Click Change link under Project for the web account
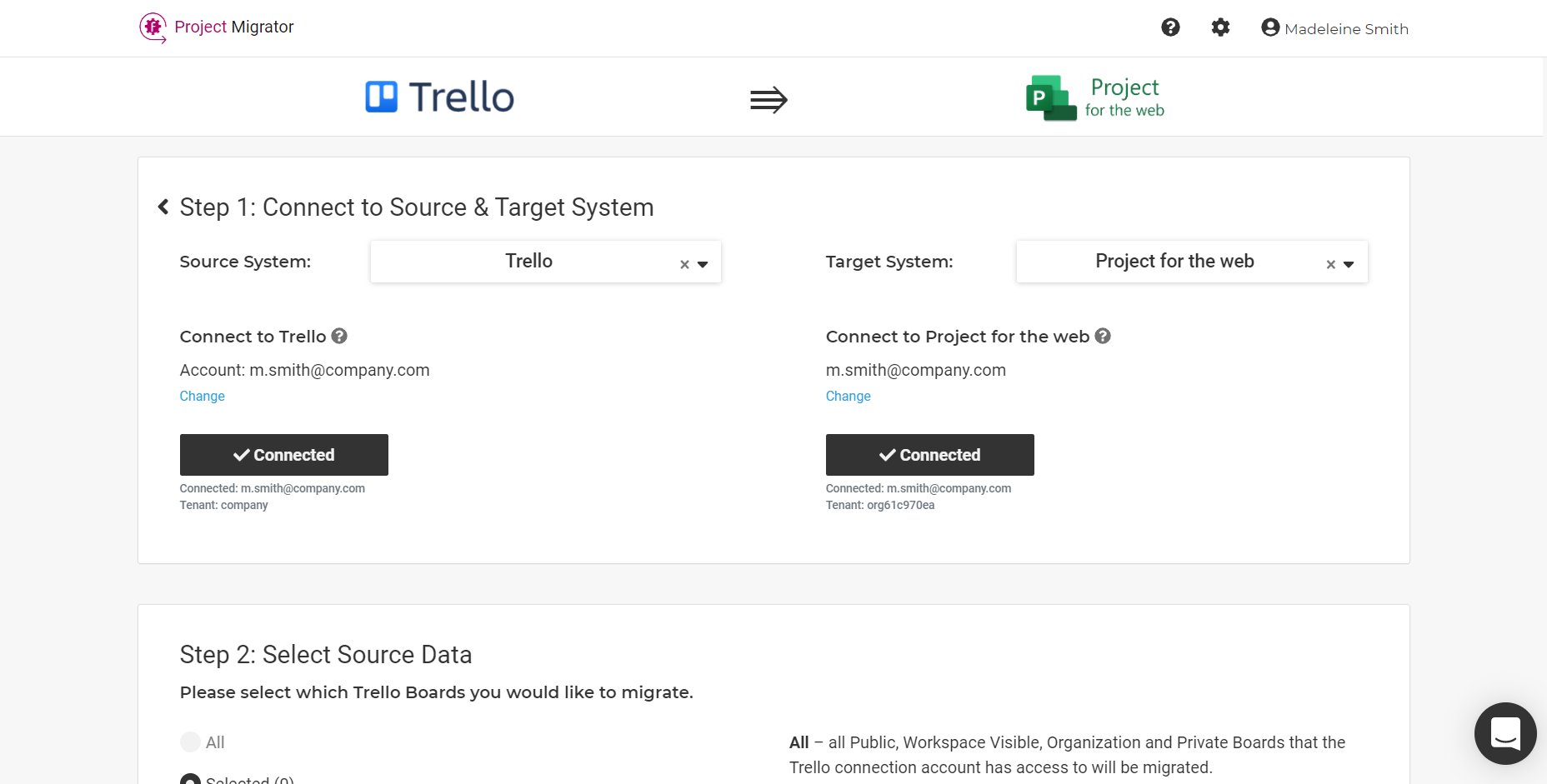This screenshot has width=1547, height=784. tap(849, 396)
